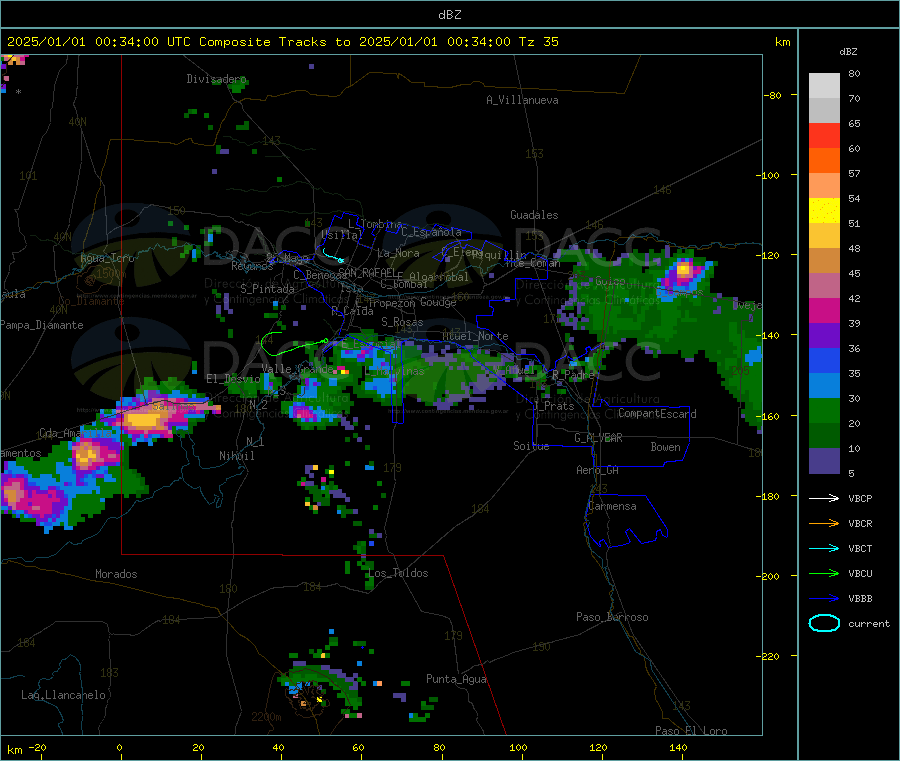Click the A_Villanueva place label
Viewport: 900px width, 761px height.
click(522, 100)
